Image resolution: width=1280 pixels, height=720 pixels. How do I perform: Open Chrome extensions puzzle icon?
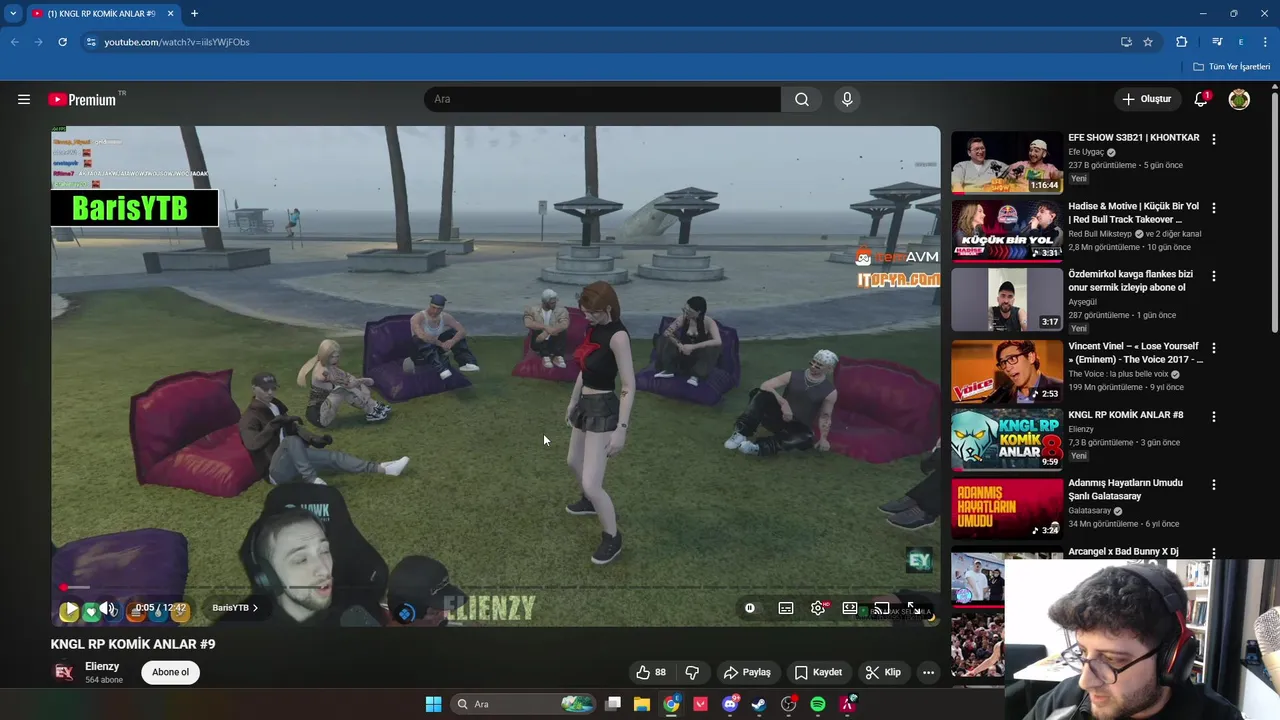tap(1181, 42)
